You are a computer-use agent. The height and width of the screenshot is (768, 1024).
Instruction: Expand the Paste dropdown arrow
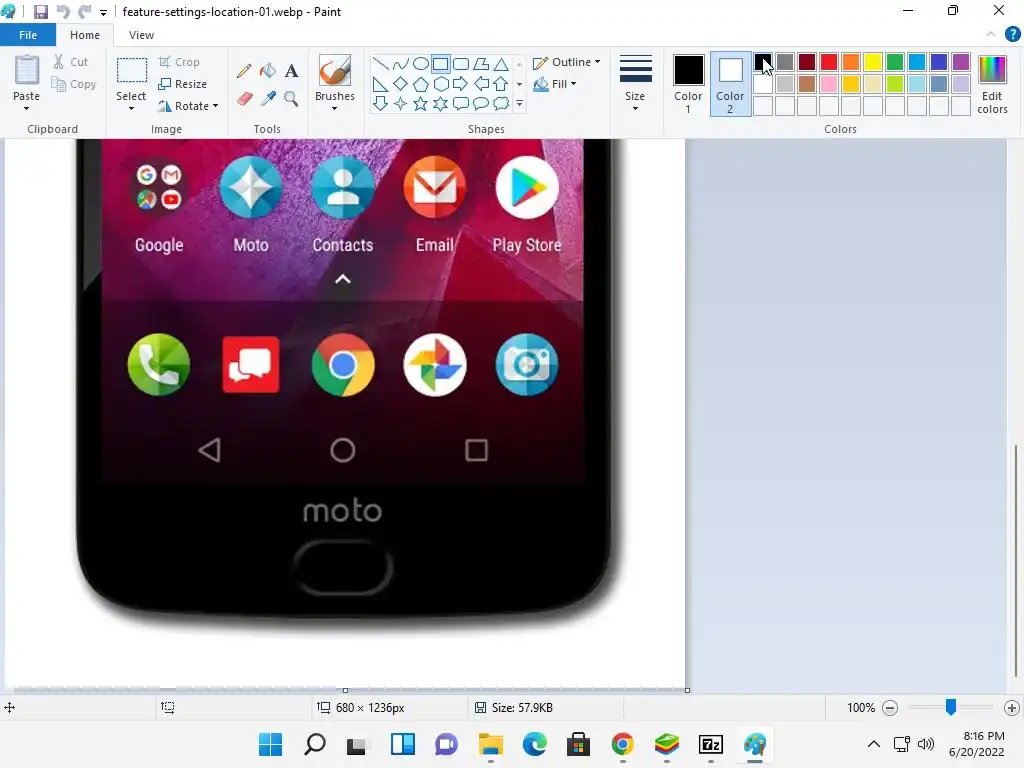[27, 109]
